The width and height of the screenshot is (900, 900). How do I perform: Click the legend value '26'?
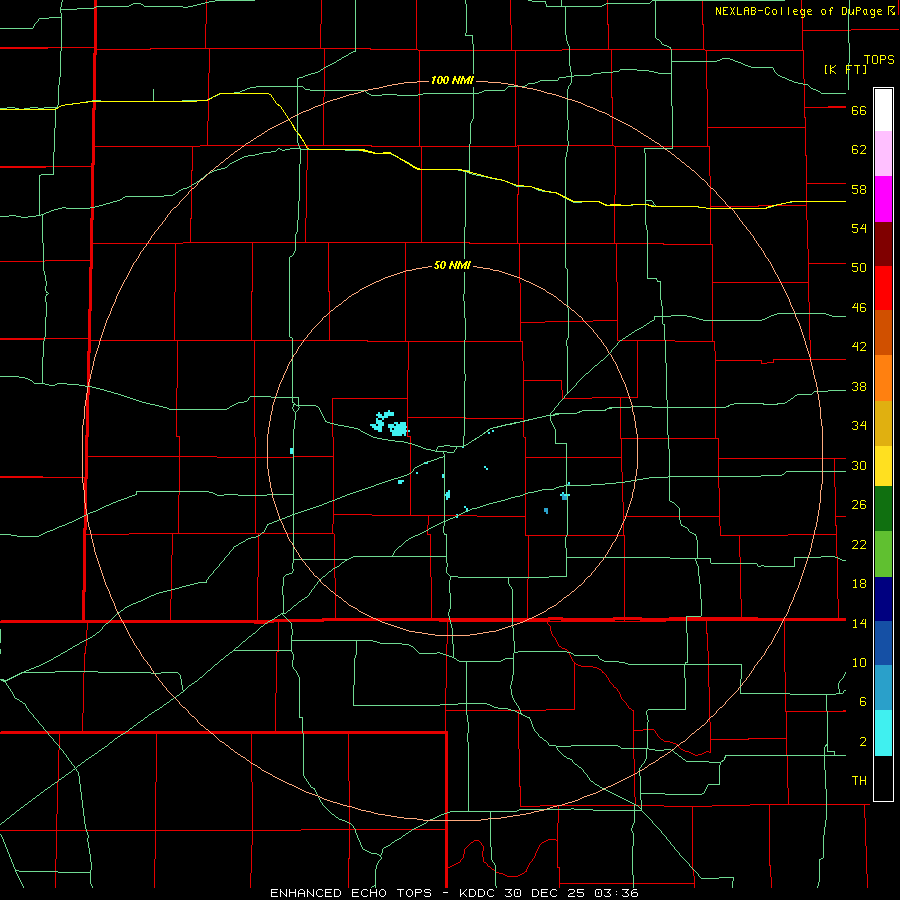click(x=859, y=505)
